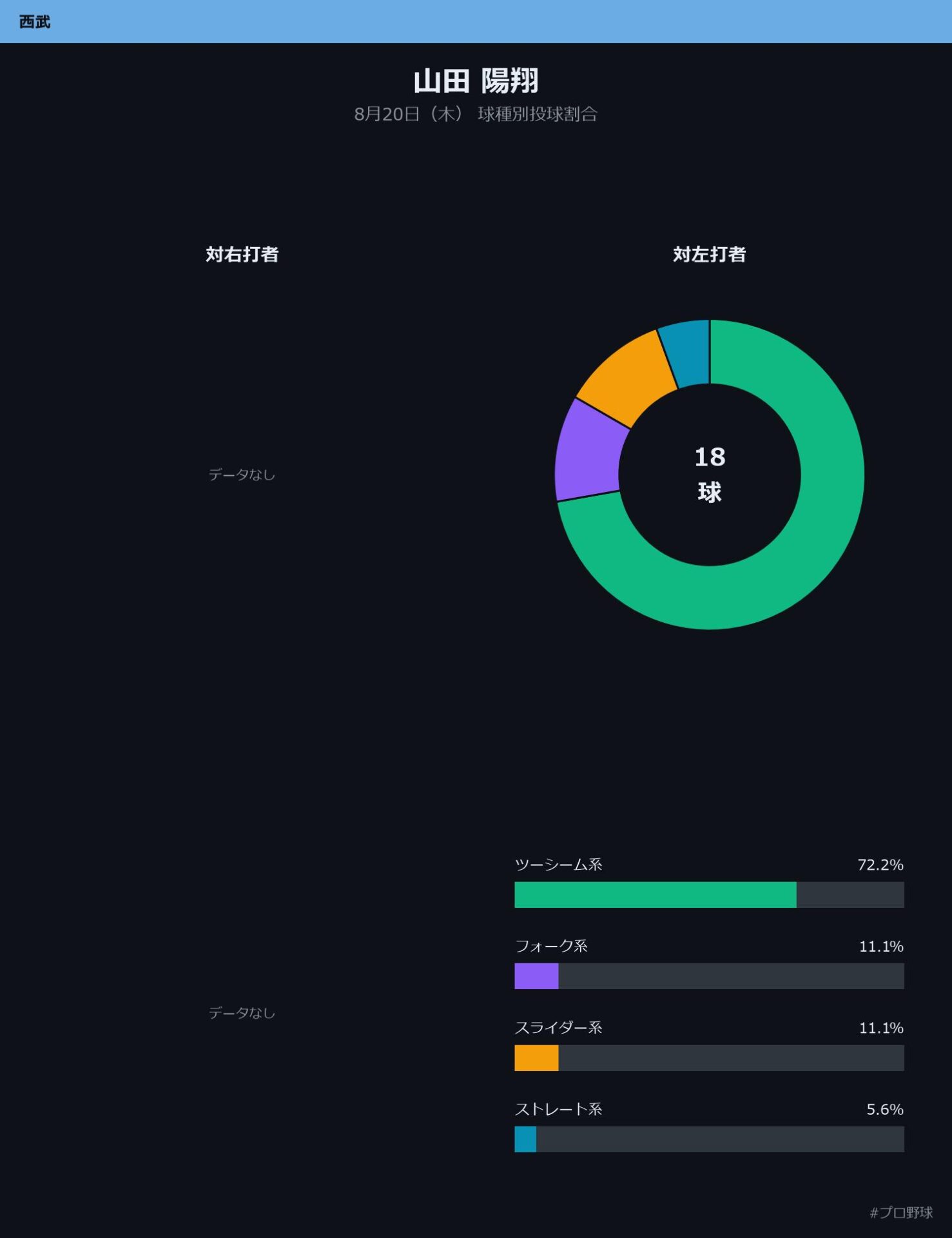Select the green ツーシーム系 bar
Viewport: 952px width, 1238px height.
click(655, 895)
